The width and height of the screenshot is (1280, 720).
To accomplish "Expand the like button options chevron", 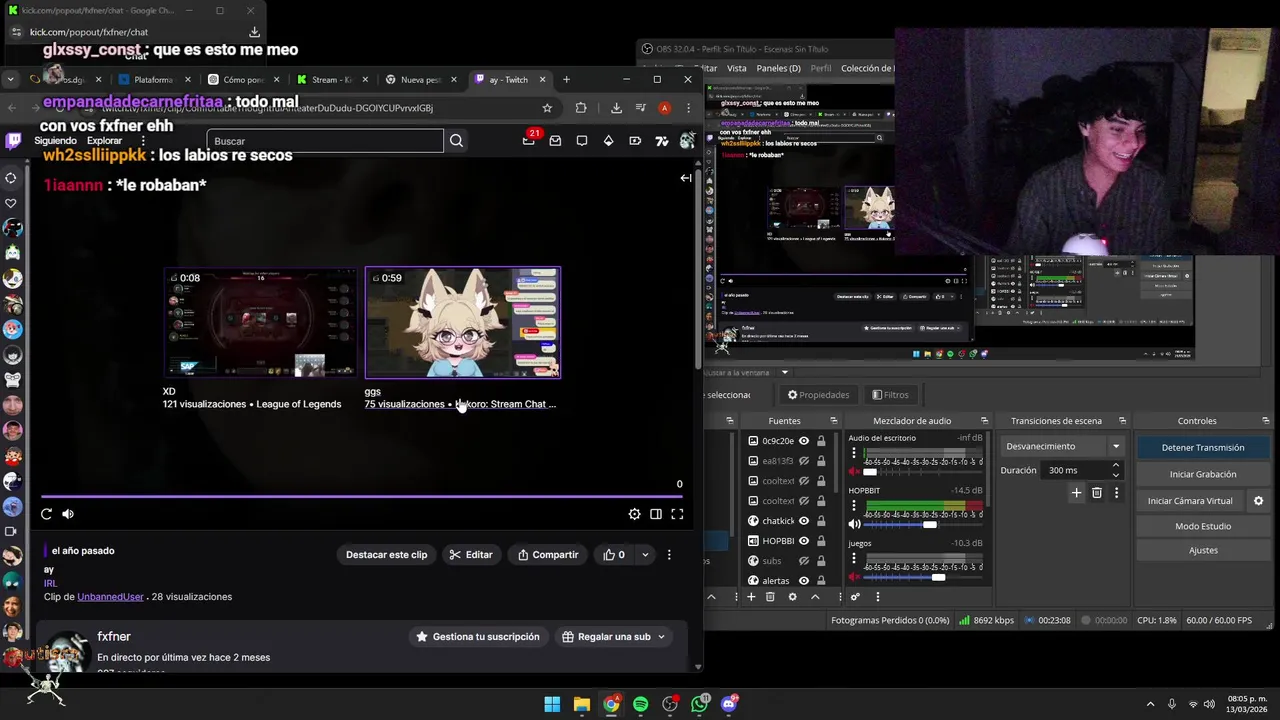I will pyautogui.click(x=645, y=555).
